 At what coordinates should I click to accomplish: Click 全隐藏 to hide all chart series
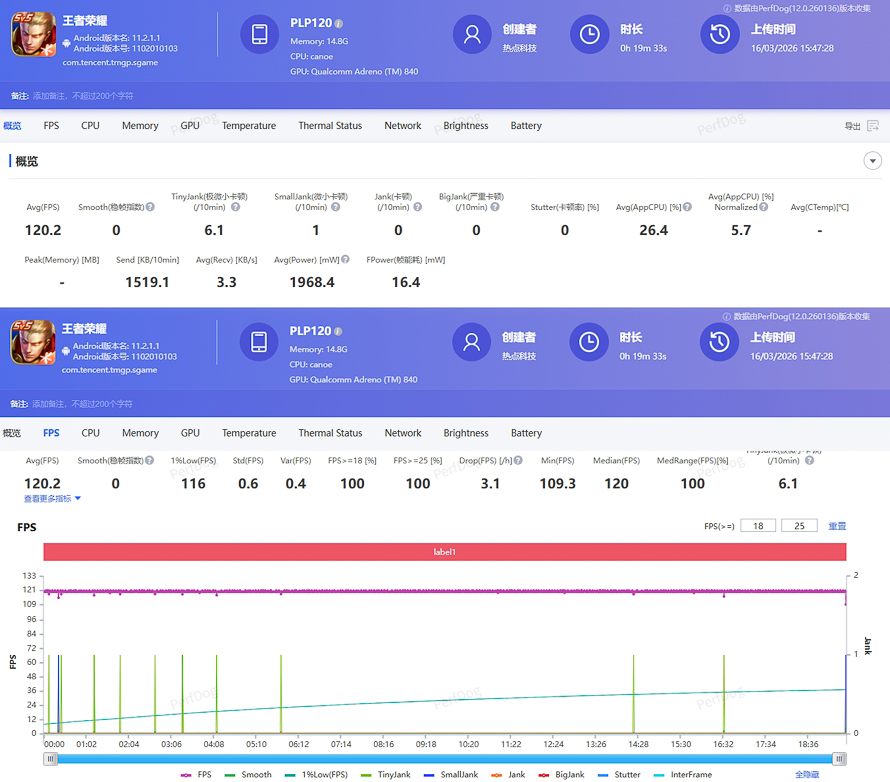click(x=809, y=774)
